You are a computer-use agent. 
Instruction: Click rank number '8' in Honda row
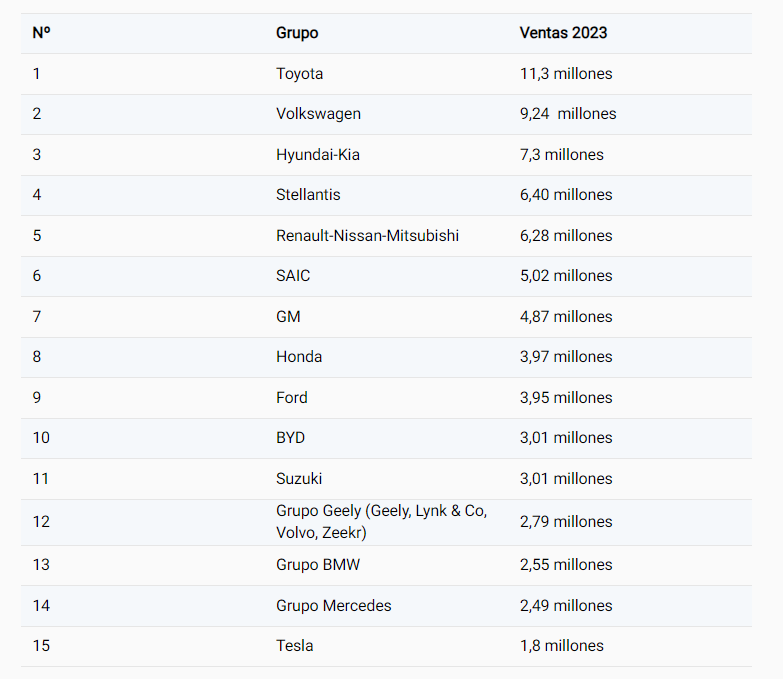tap(37, 356)
